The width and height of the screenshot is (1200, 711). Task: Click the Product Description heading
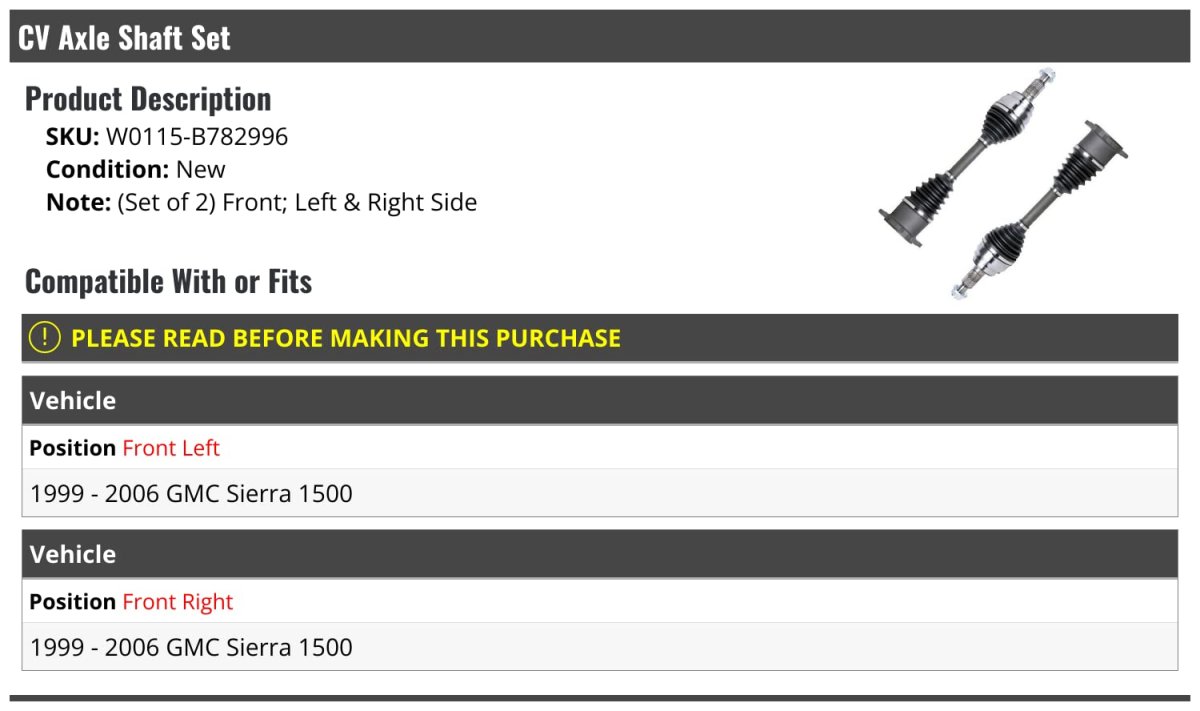[x=148, y=98]
